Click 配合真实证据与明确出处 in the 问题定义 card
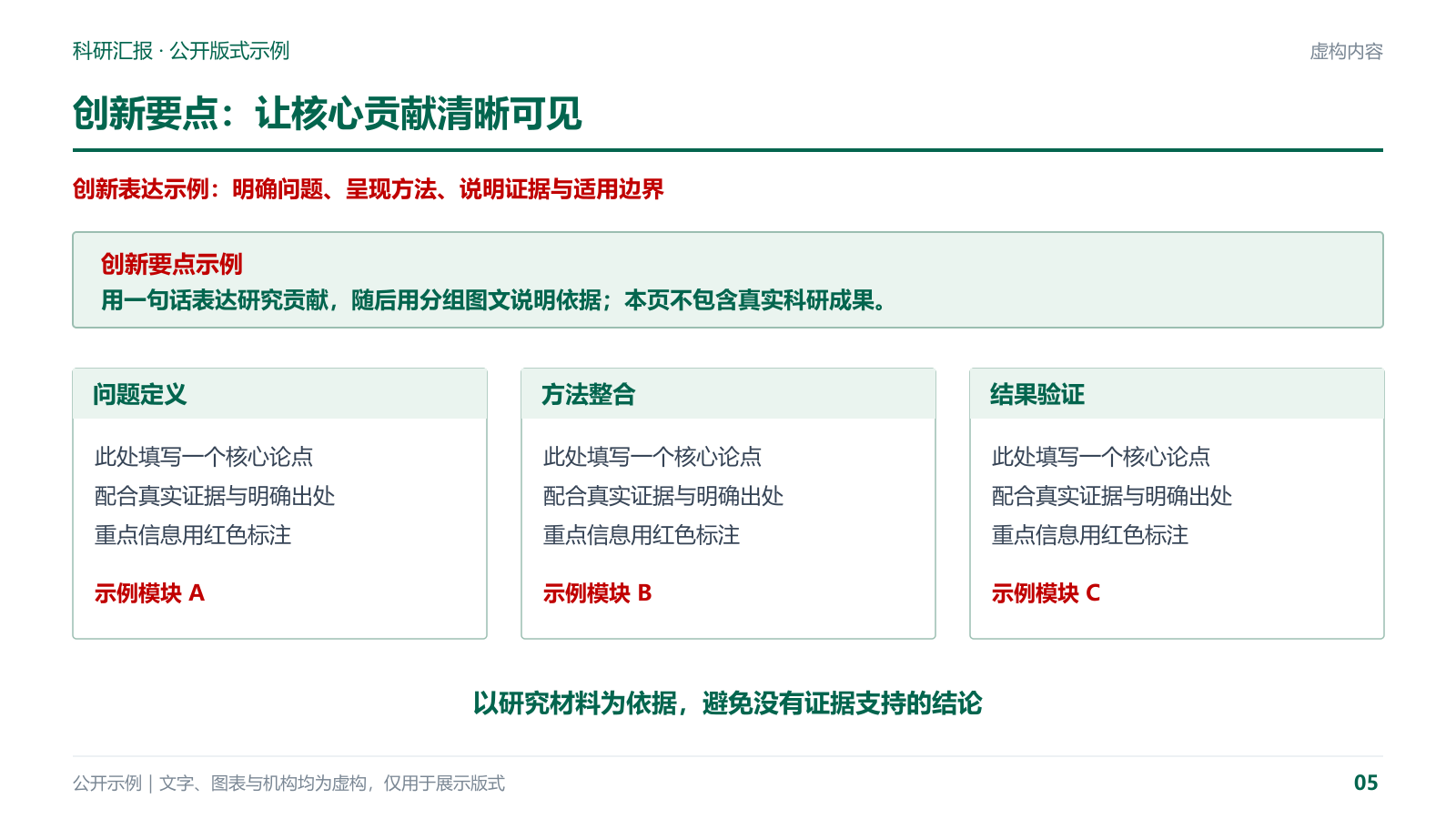This screenshot has width=1456, height=819. [x=215, y=496]
